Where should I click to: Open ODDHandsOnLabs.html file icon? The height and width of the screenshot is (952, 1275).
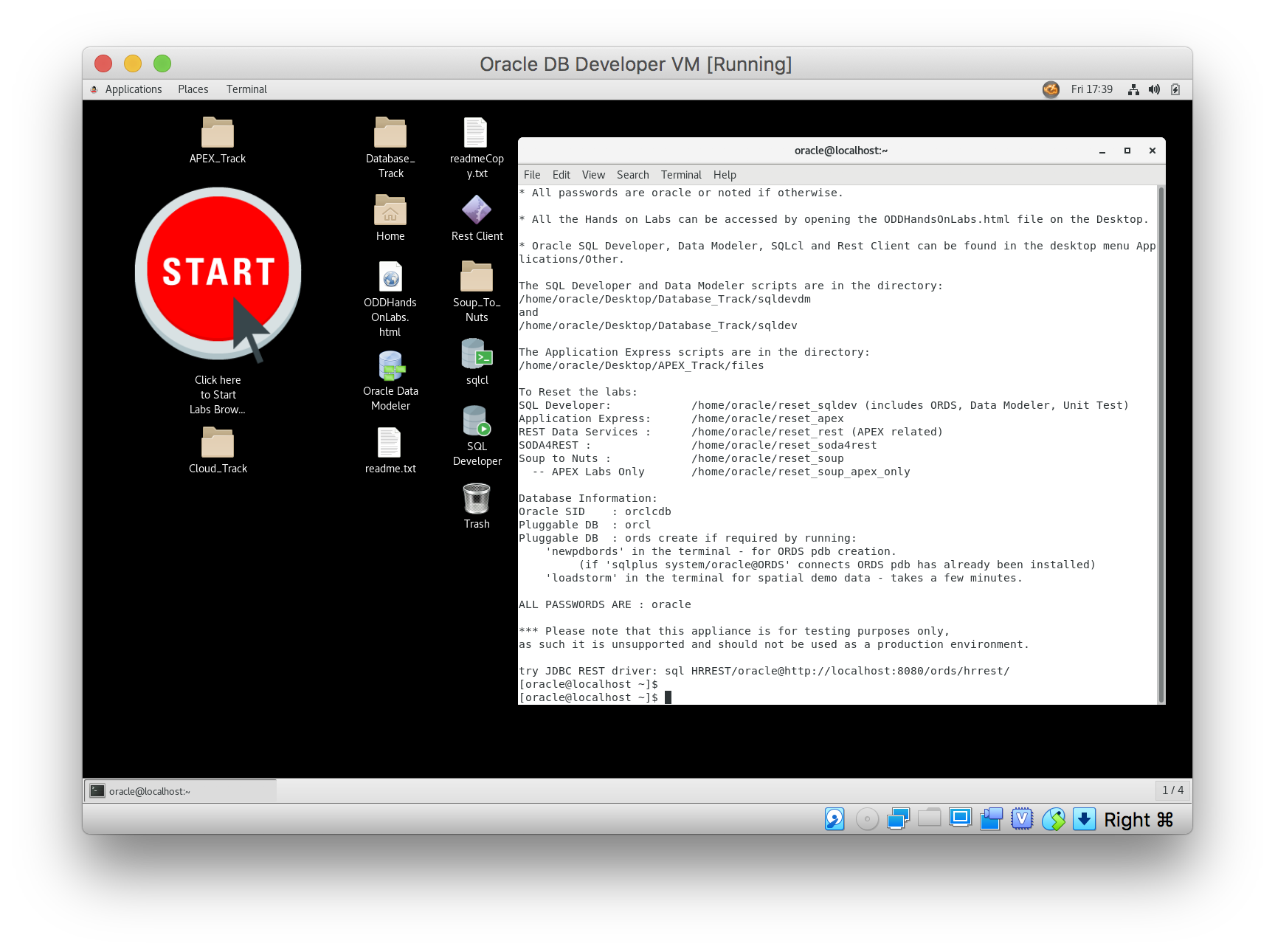pyautogui.click(x=390, y=278)
